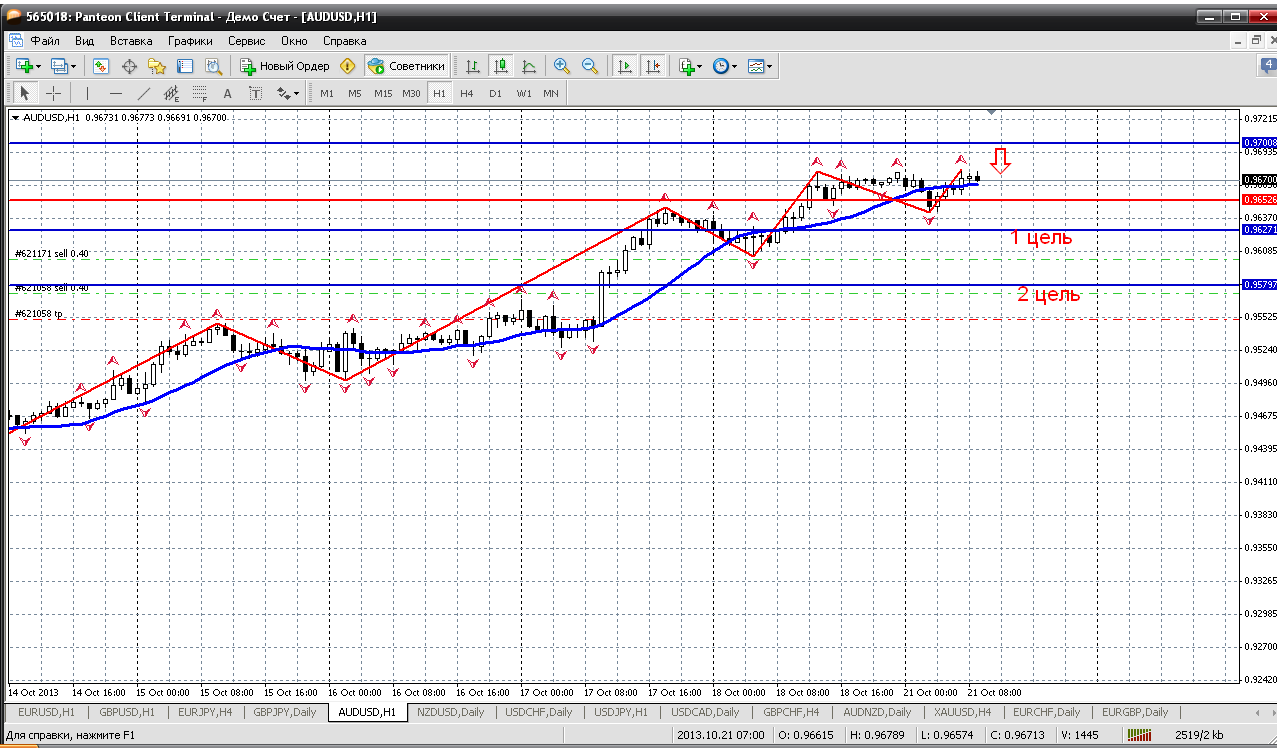Image resolution: width=1288 pixels, height=748 pixels.
Task: Open the Market Watch window icon
Action: (x=101, y=66)
